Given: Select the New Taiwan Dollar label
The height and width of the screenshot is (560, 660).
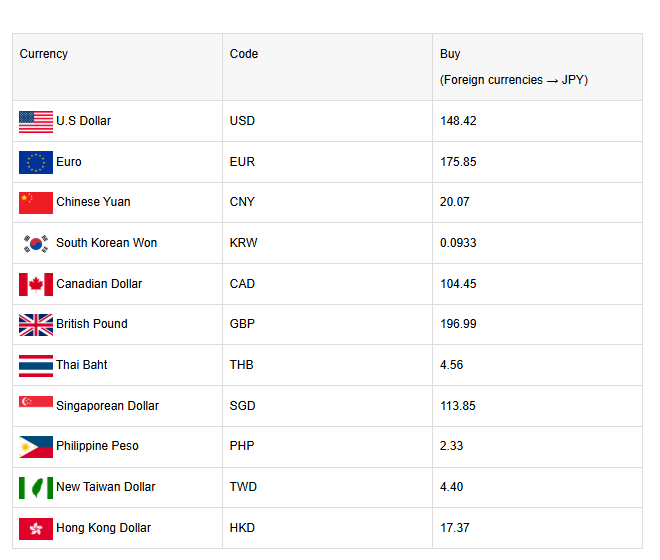Looking at the screenshot, I should (x=105, y=487).
